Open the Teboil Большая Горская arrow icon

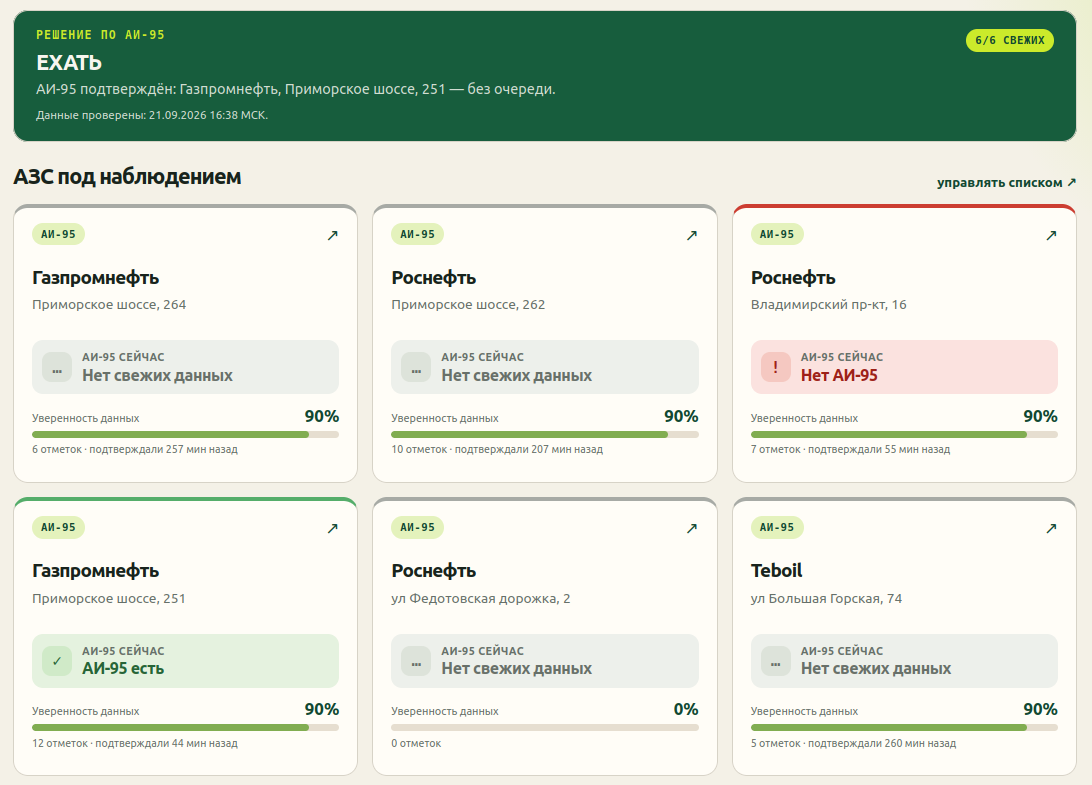click(1052, 529)
